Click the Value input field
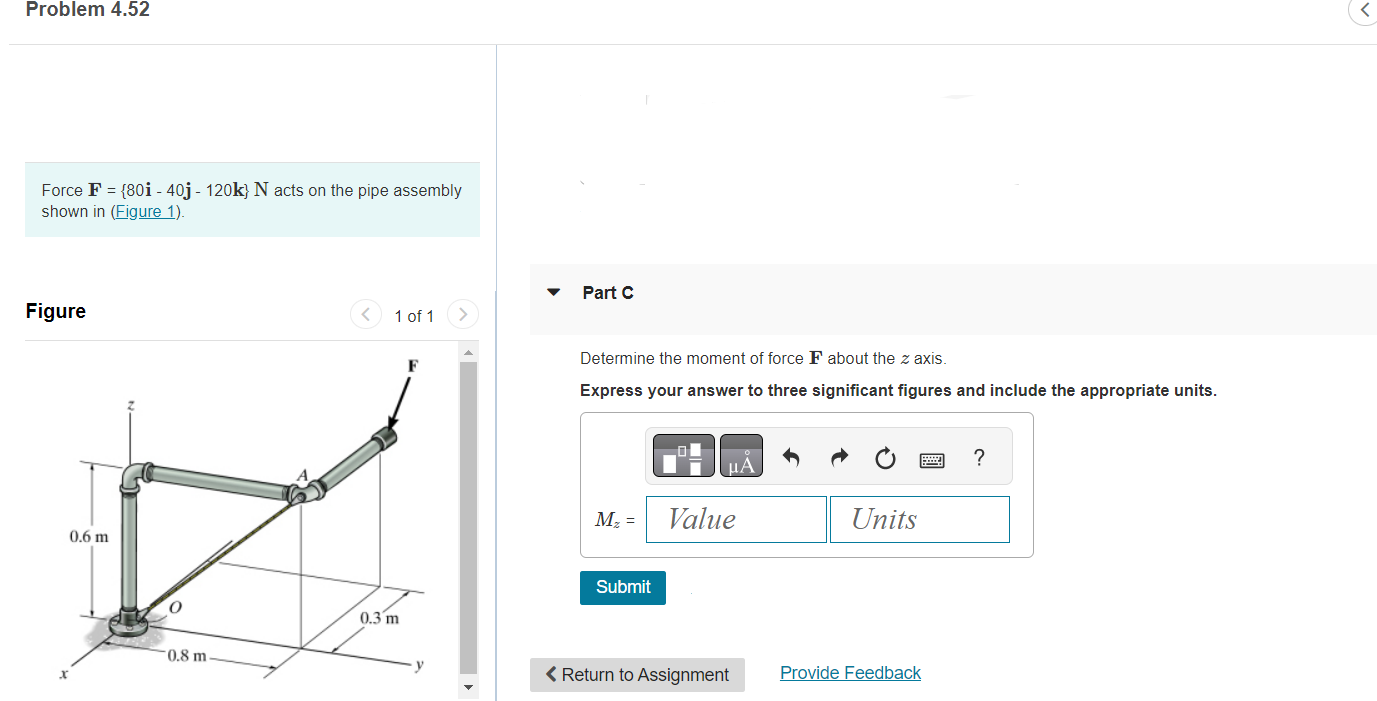Screen dimensions: 1377x701 point(736,518)
